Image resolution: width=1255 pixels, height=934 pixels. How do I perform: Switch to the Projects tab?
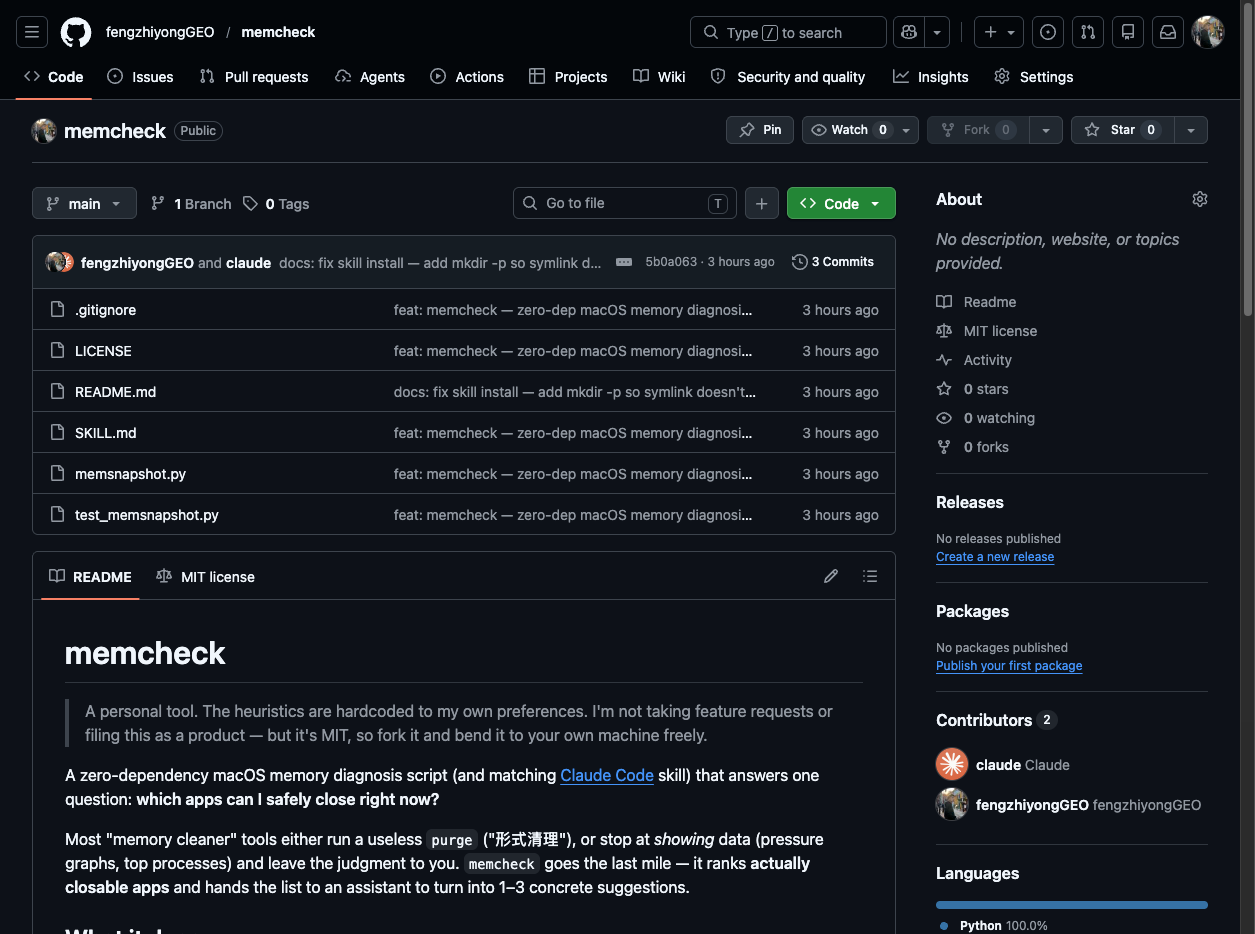pos(568,77)
